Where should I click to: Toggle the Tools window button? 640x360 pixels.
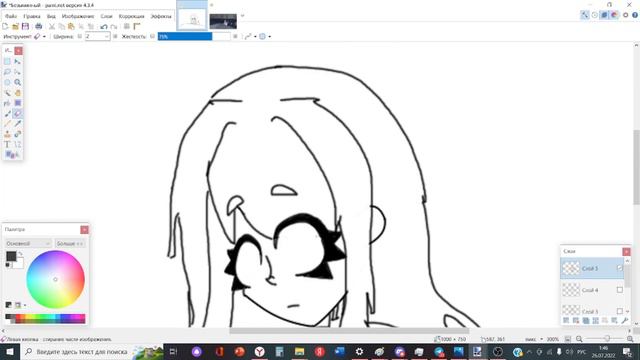(585, 15)
